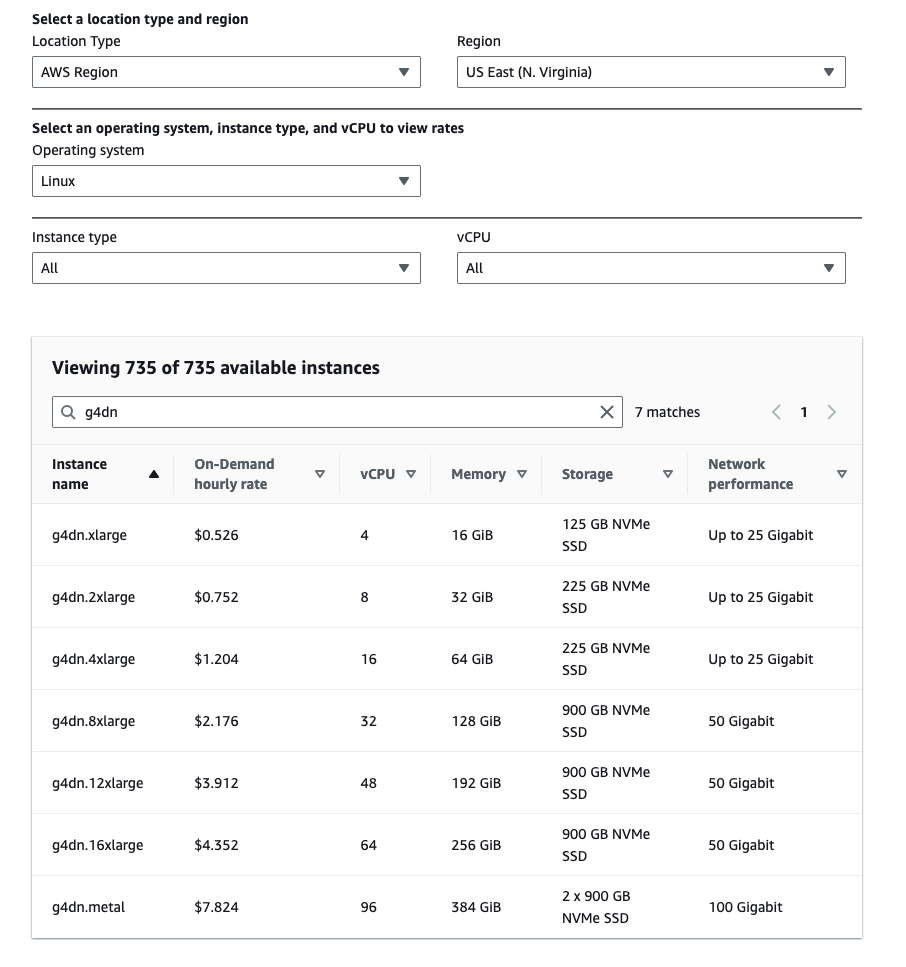Viewport: 906px width, 967px height.
Task: Go to previous page arrow
Action: [776, 412]
